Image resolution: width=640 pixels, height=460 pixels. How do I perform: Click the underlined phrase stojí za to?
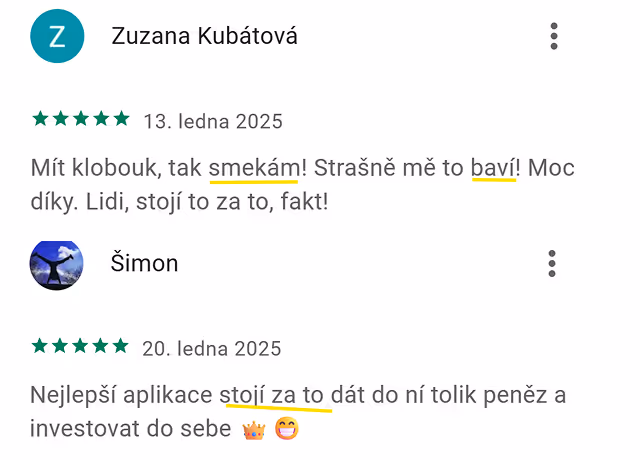tap(271, 396)
